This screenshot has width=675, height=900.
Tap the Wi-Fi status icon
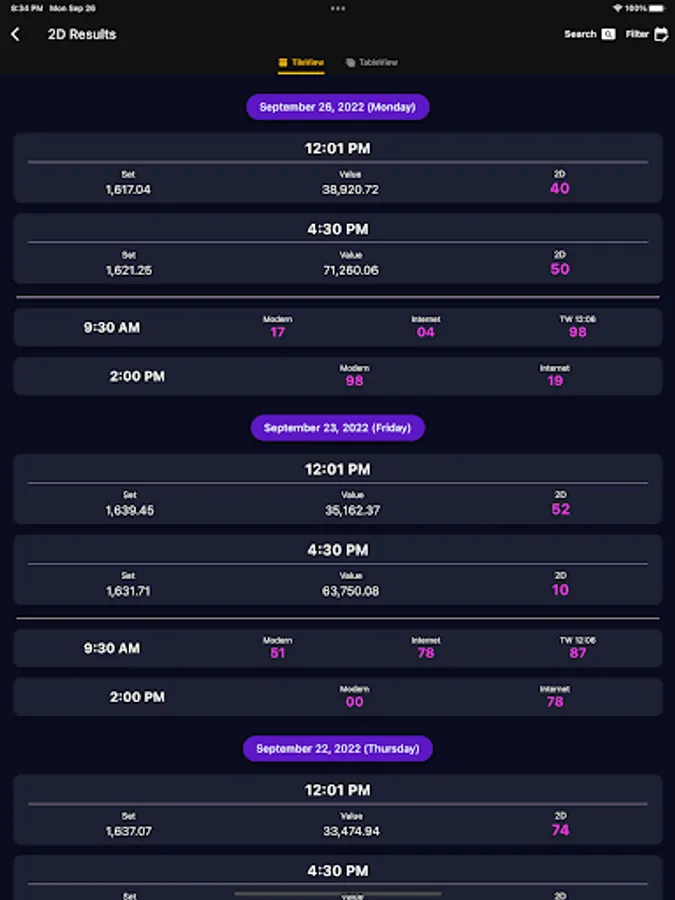618,8
